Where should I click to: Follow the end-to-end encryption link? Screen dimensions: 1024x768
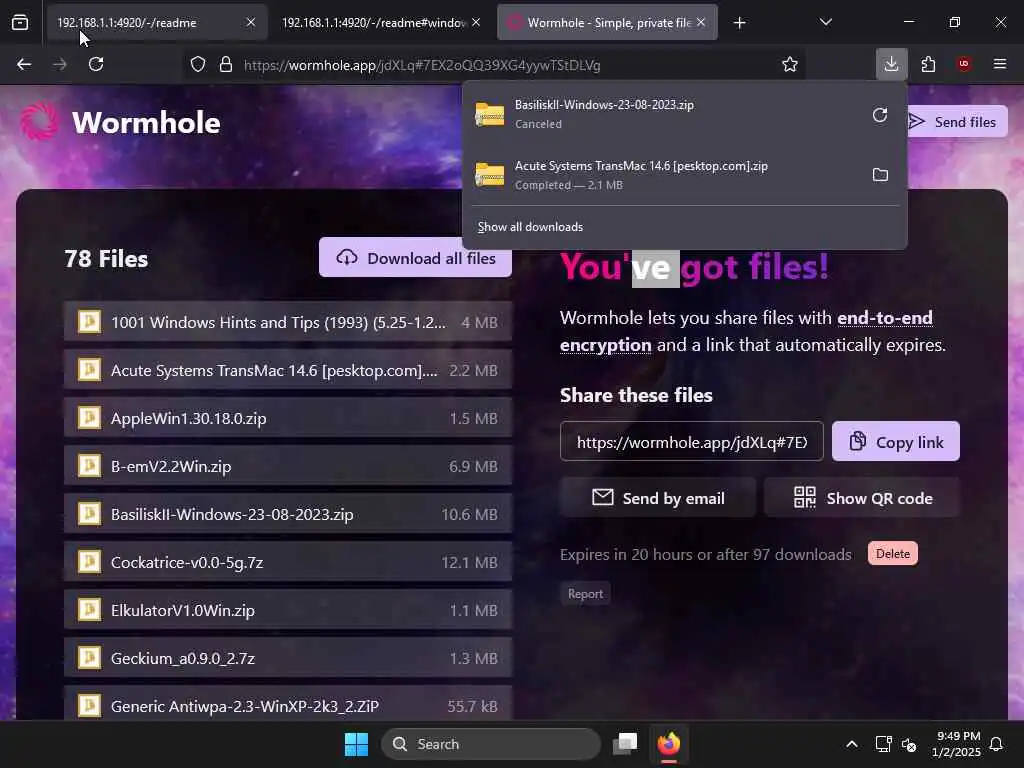746,331
